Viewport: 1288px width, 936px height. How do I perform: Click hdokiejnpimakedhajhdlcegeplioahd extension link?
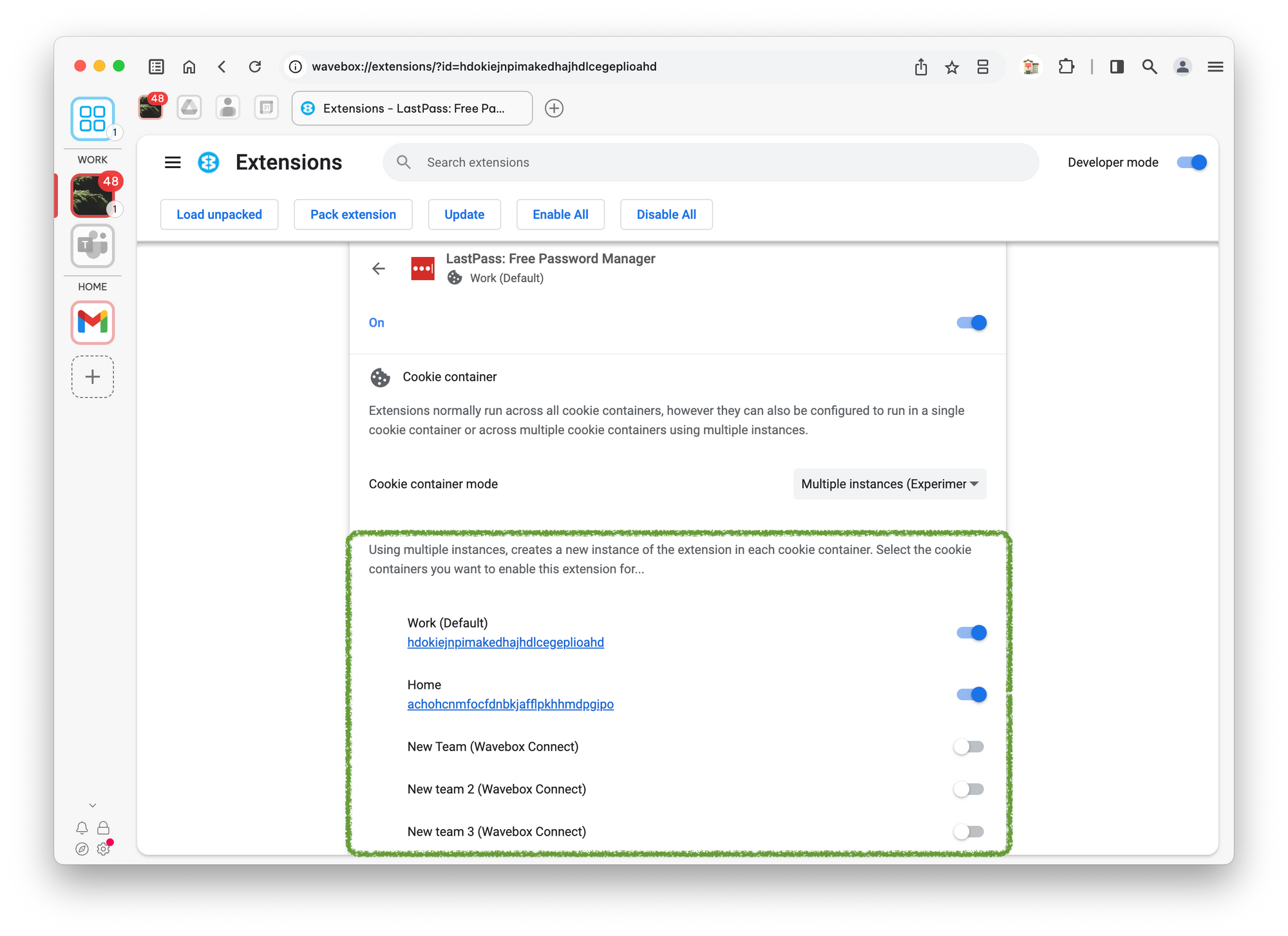[x=505, y=642]
